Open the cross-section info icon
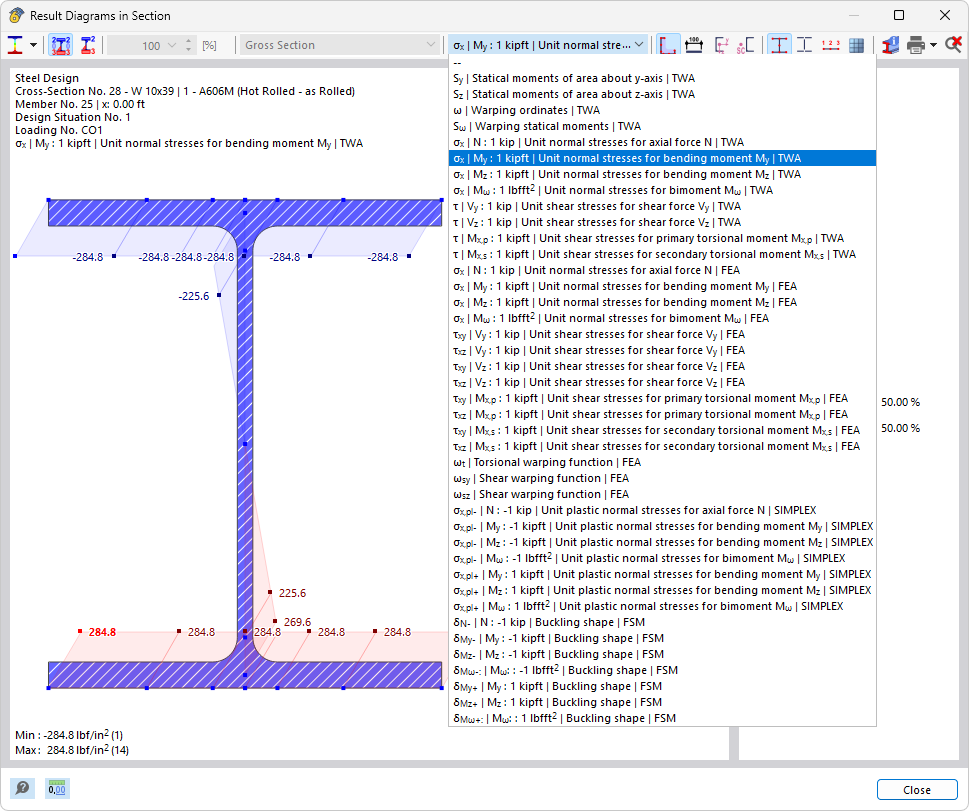 891,45
